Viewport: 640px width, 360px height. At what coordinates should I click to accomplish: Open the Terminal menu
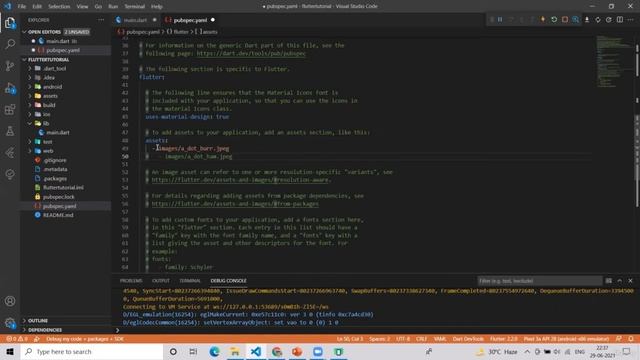pos(135,7)
